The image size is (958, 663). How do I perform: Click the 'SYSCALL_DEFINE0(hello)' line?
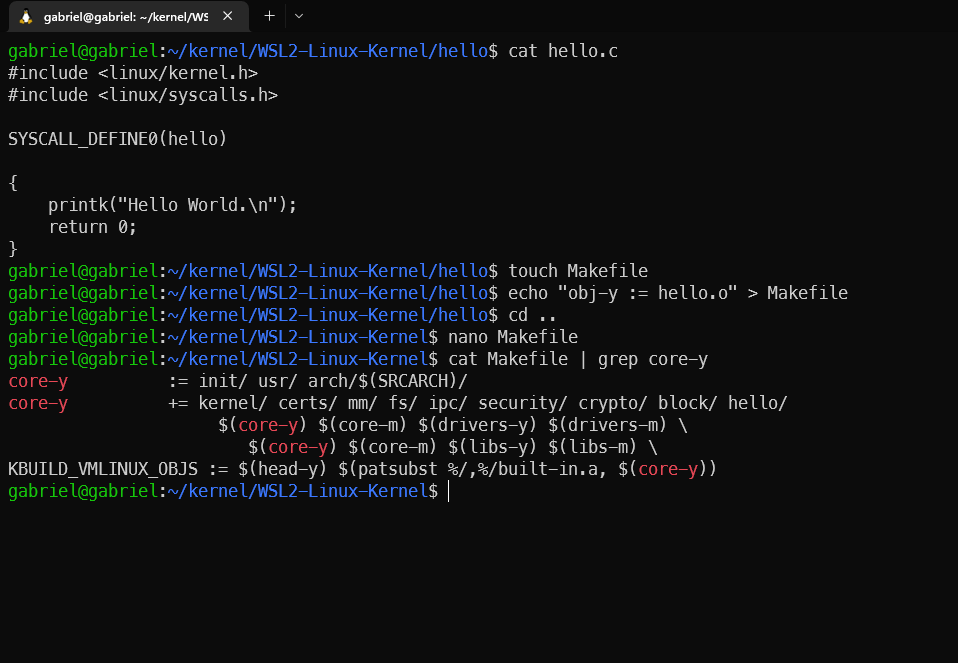(117, 139)
